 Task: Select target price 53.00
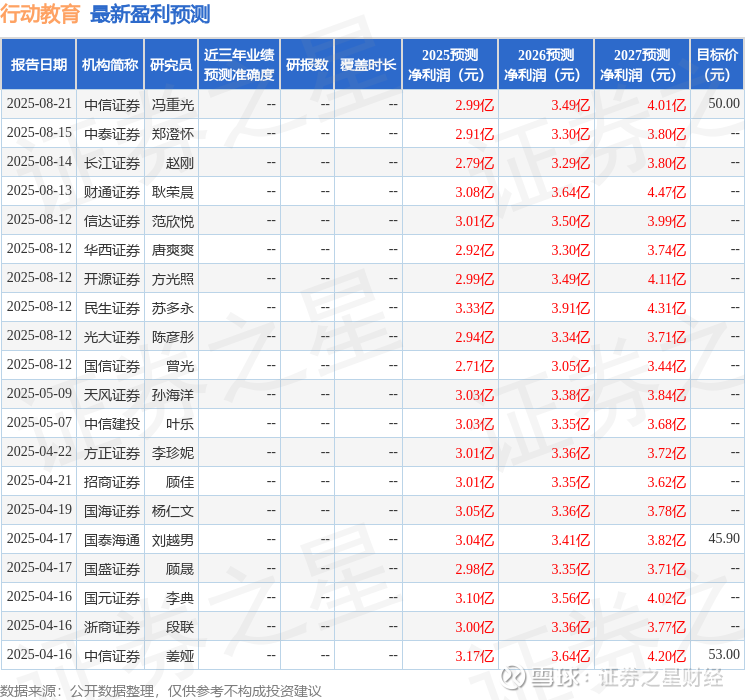(x=724, y=654)
